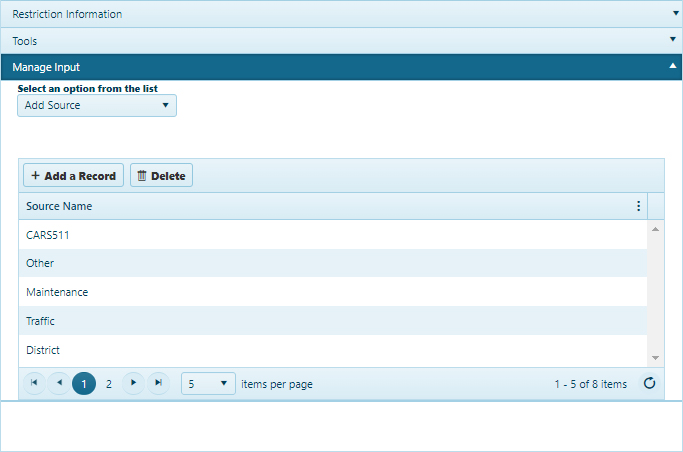Screen dimensions: 683x452
Task: Select the Maintenance source row
Action: 333,292
